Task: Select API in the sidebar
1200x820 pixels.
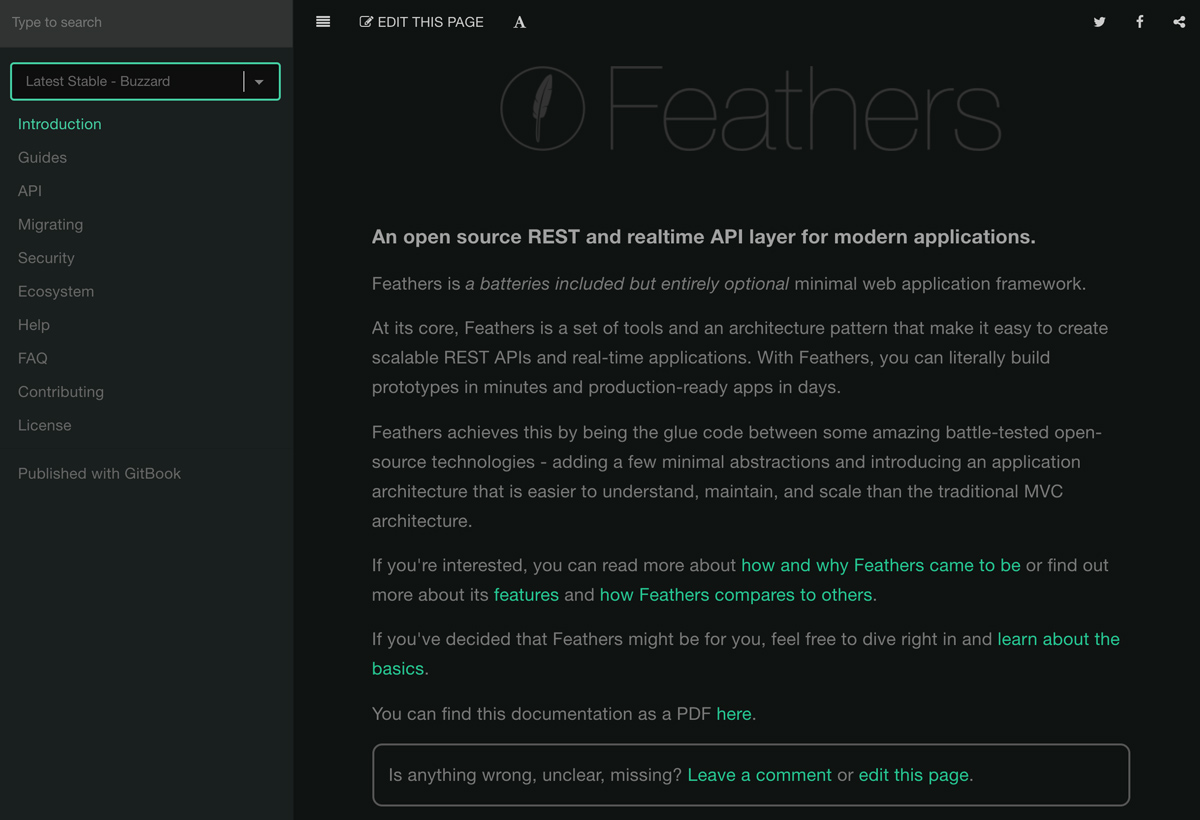Action: [30, 191]
